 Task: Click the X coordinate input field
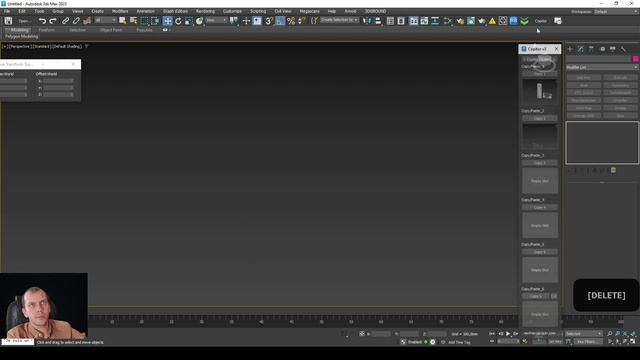click(x=381, y=334)
